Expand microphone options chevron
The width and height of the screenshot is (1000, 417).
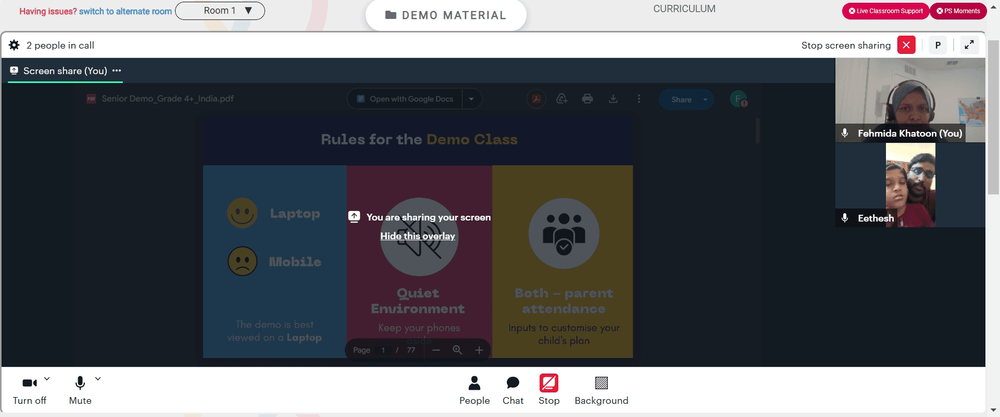coord(98,379)
